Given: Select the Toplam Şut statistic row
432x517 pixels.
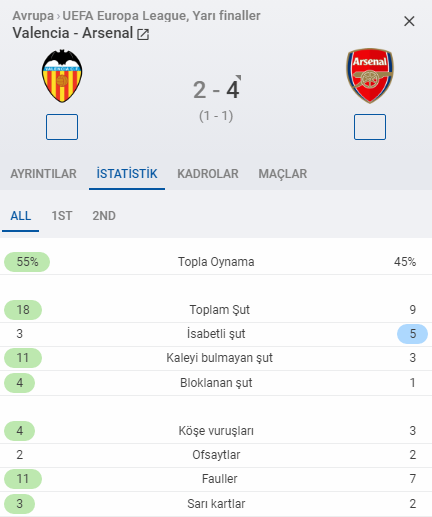Looking at the screenshot, I should 216,310.
